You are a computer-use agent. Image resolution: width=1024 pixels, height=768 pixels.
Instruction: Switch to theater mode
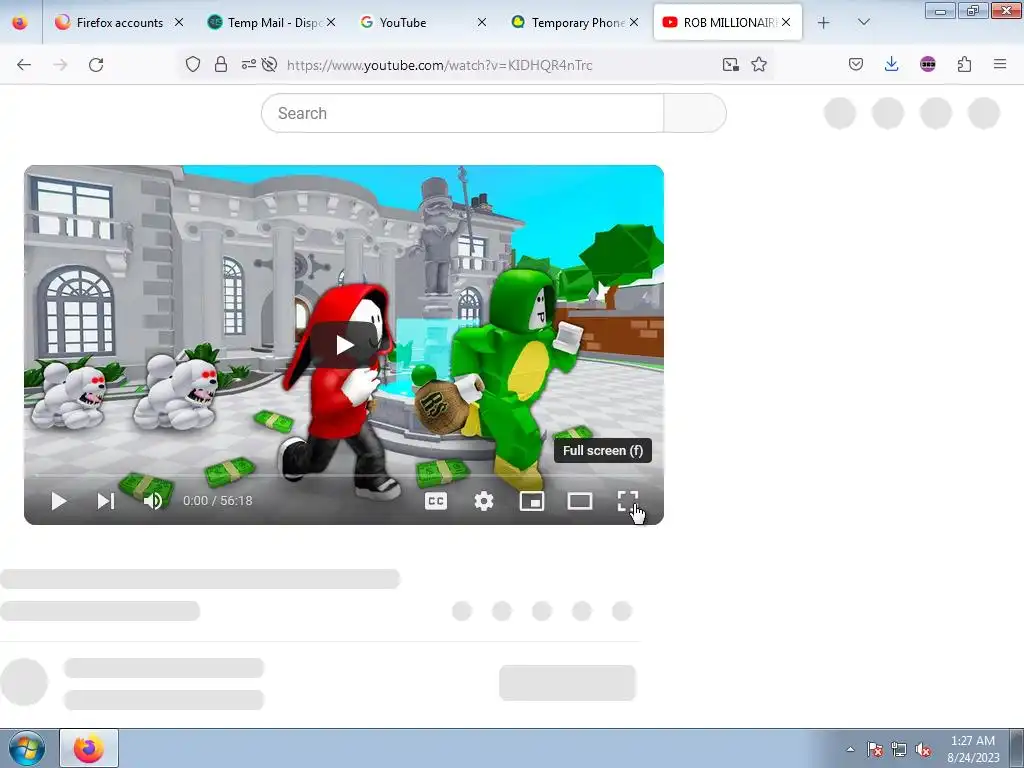[x=580, y=501]
